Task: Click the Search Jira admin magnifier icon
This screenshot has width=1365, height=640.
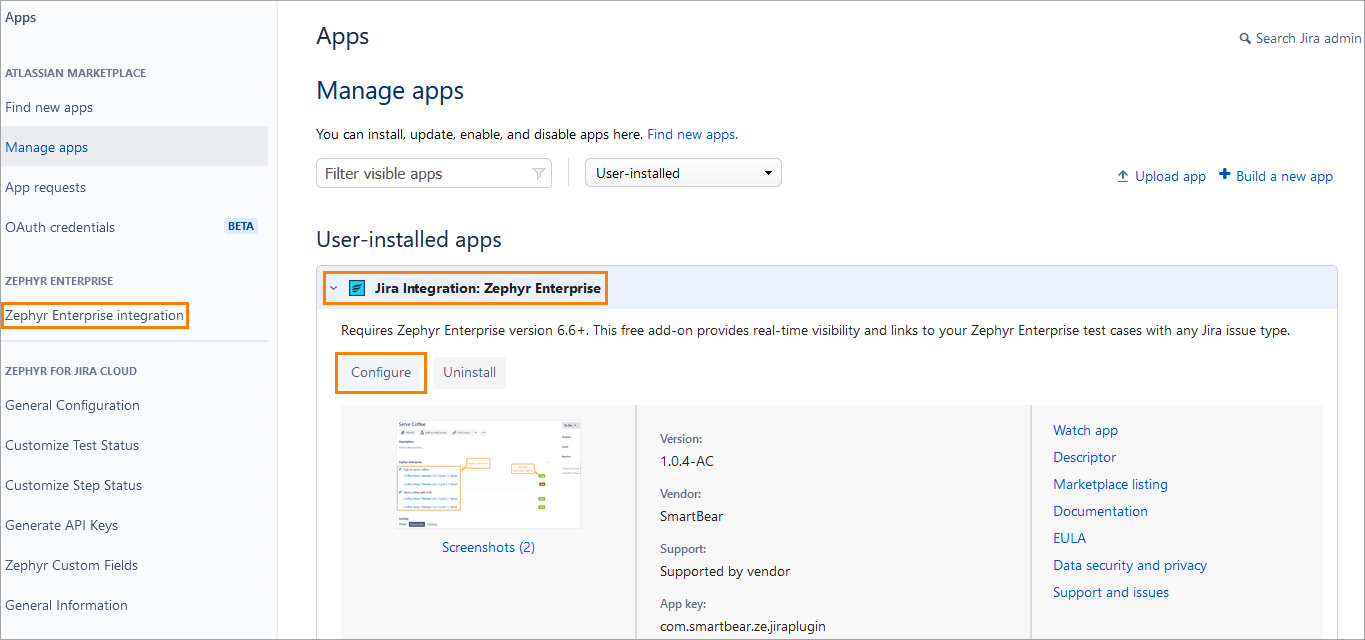Action: pos(1245,39)
